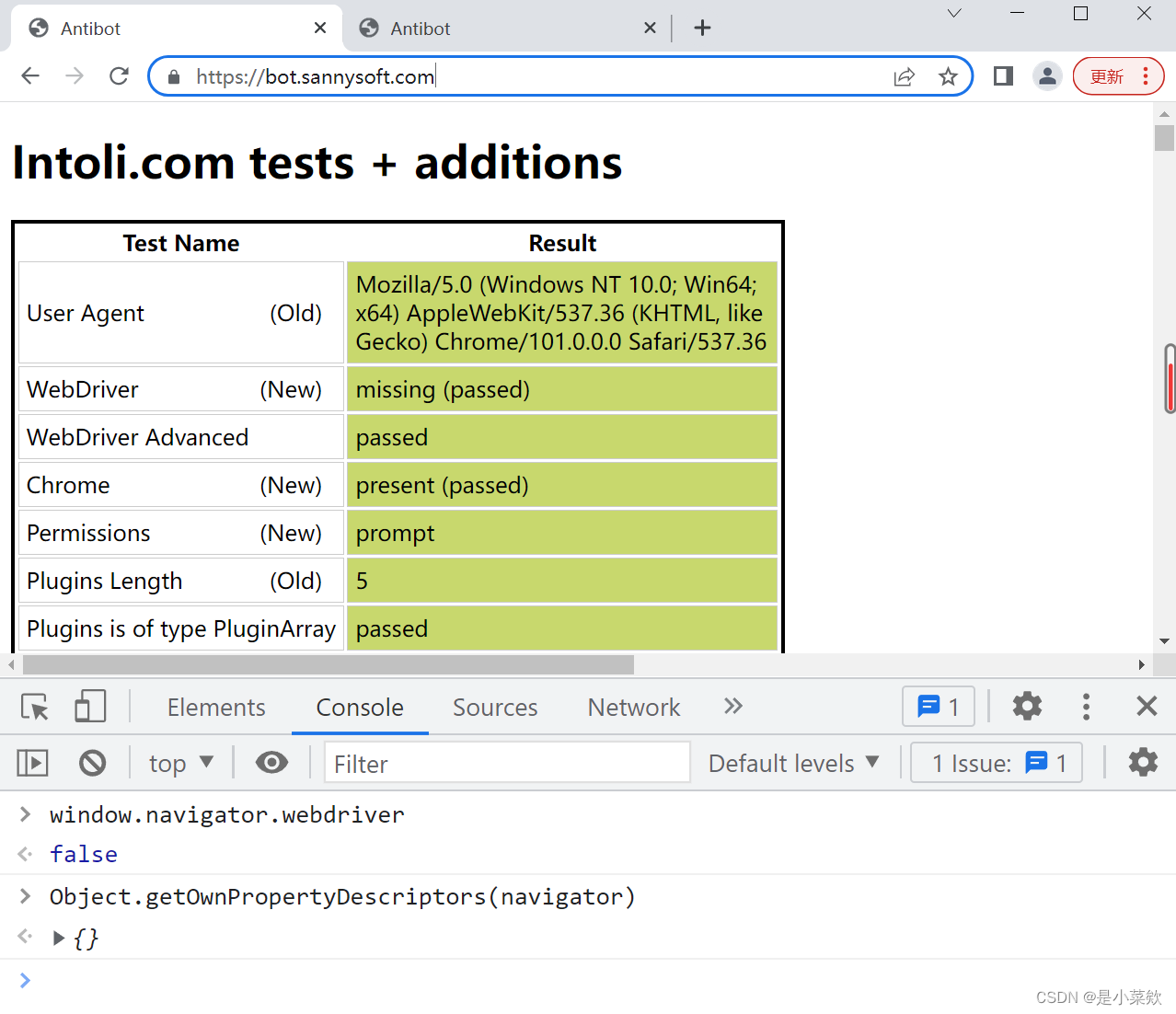Viewport: 1176px width, 1014px height.
Task: Open the top context dropdown
Action: (181, 764)
